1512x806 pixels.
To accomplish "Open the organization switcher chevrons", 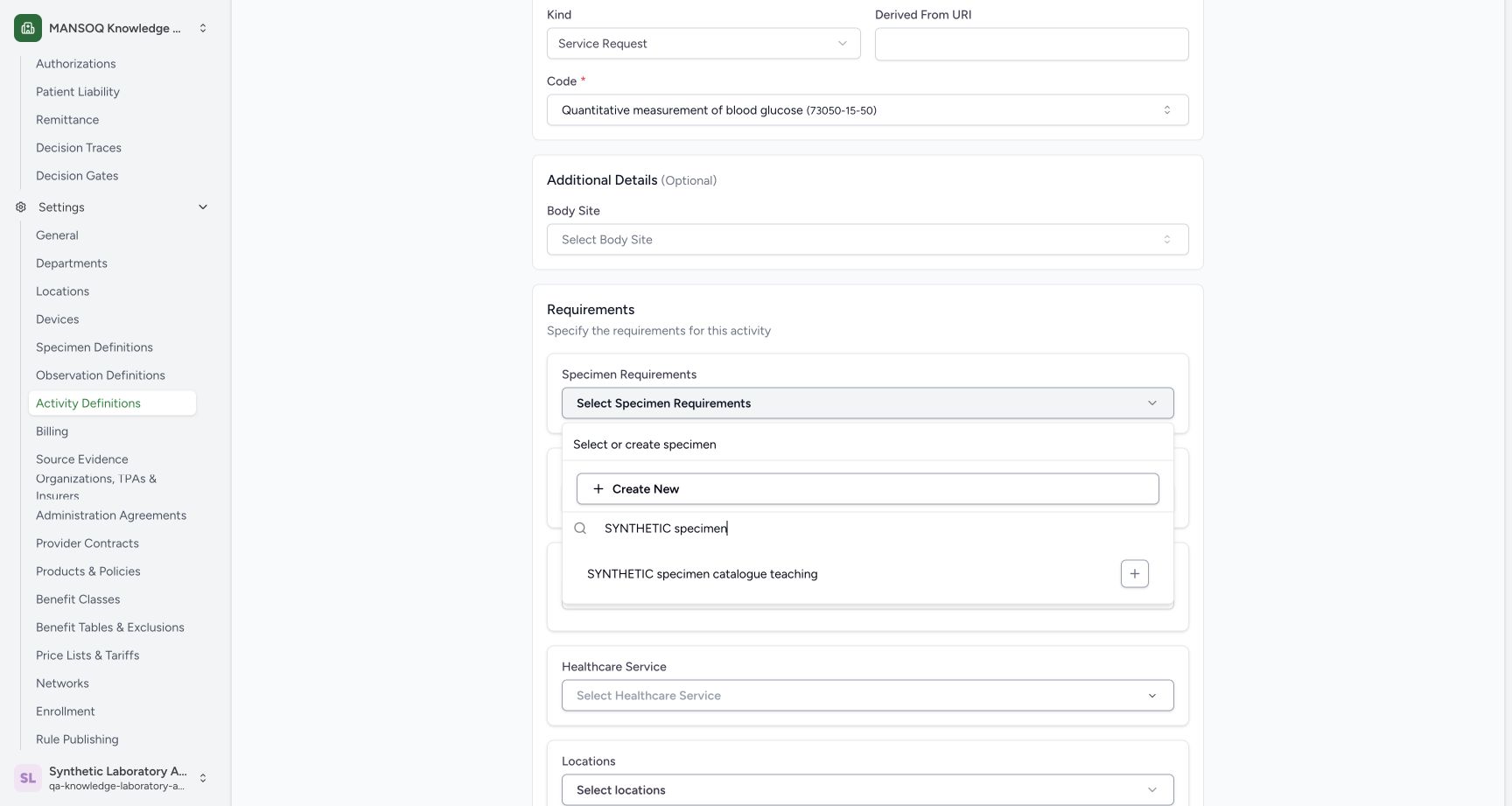I will (203, 28).
